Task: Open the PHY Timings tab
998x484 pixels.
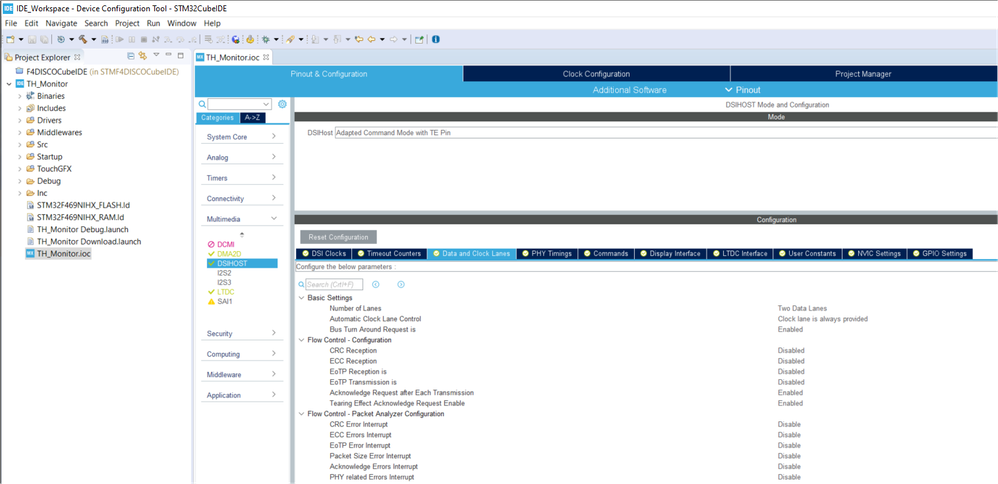Action: tap(547, 253)
